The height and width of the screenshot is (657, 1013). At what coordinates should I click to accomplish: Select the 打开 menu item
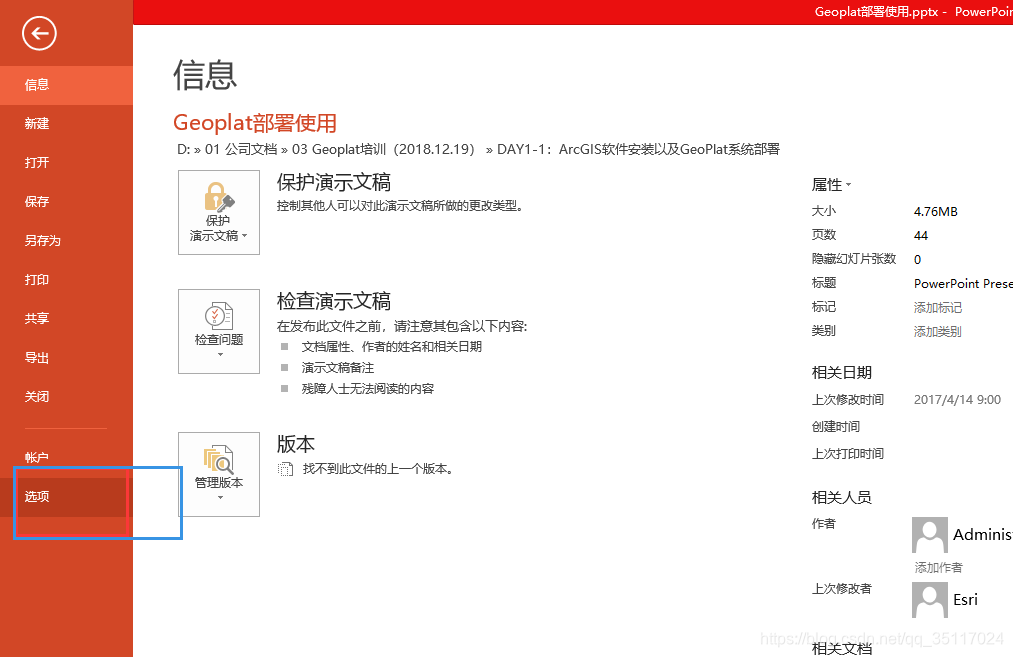66,163
